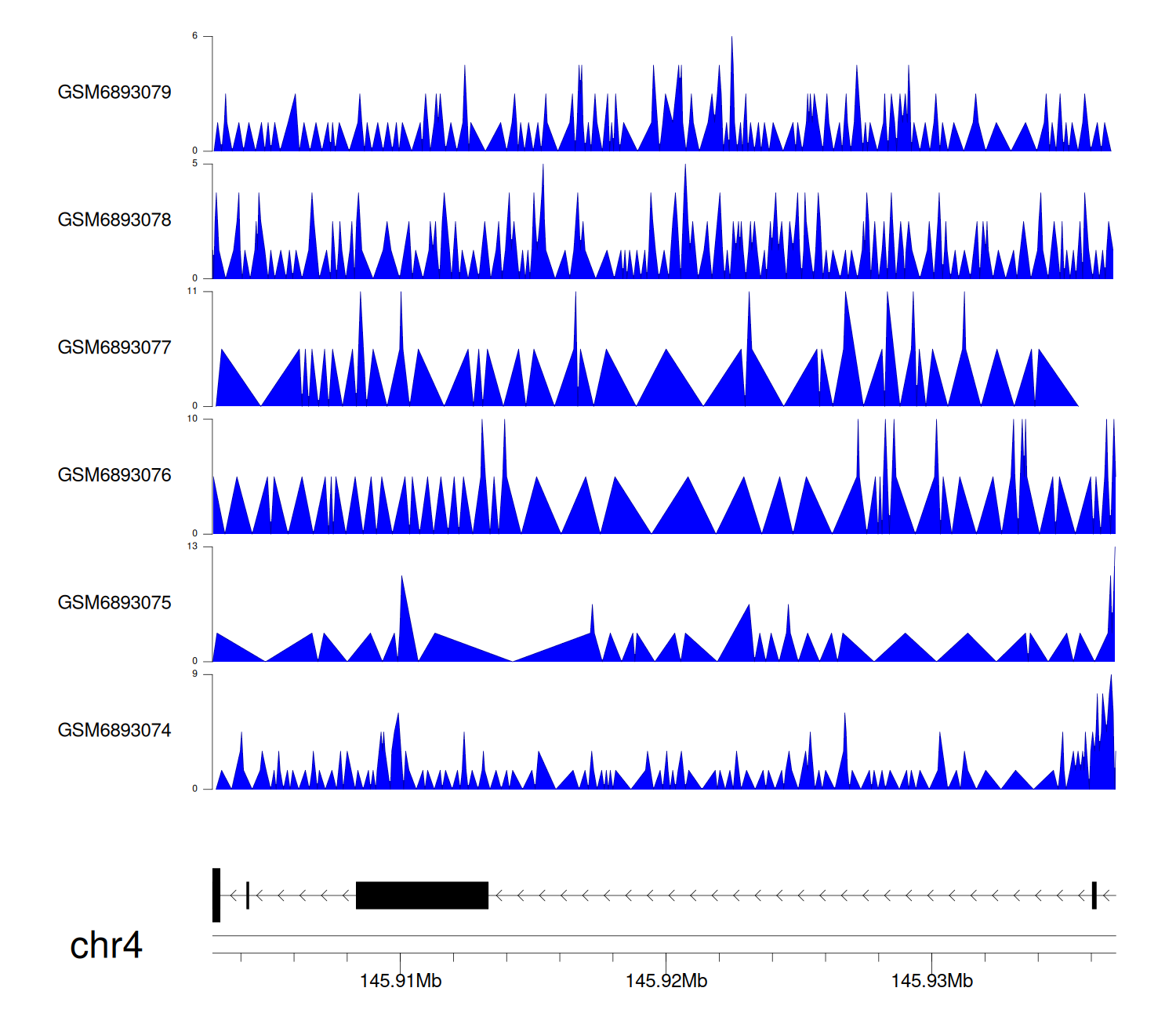The width and height of the screenshot is (1176, 1035).
Task: Click the y-axis maximum value 11
Action: (x=192, y=292)
